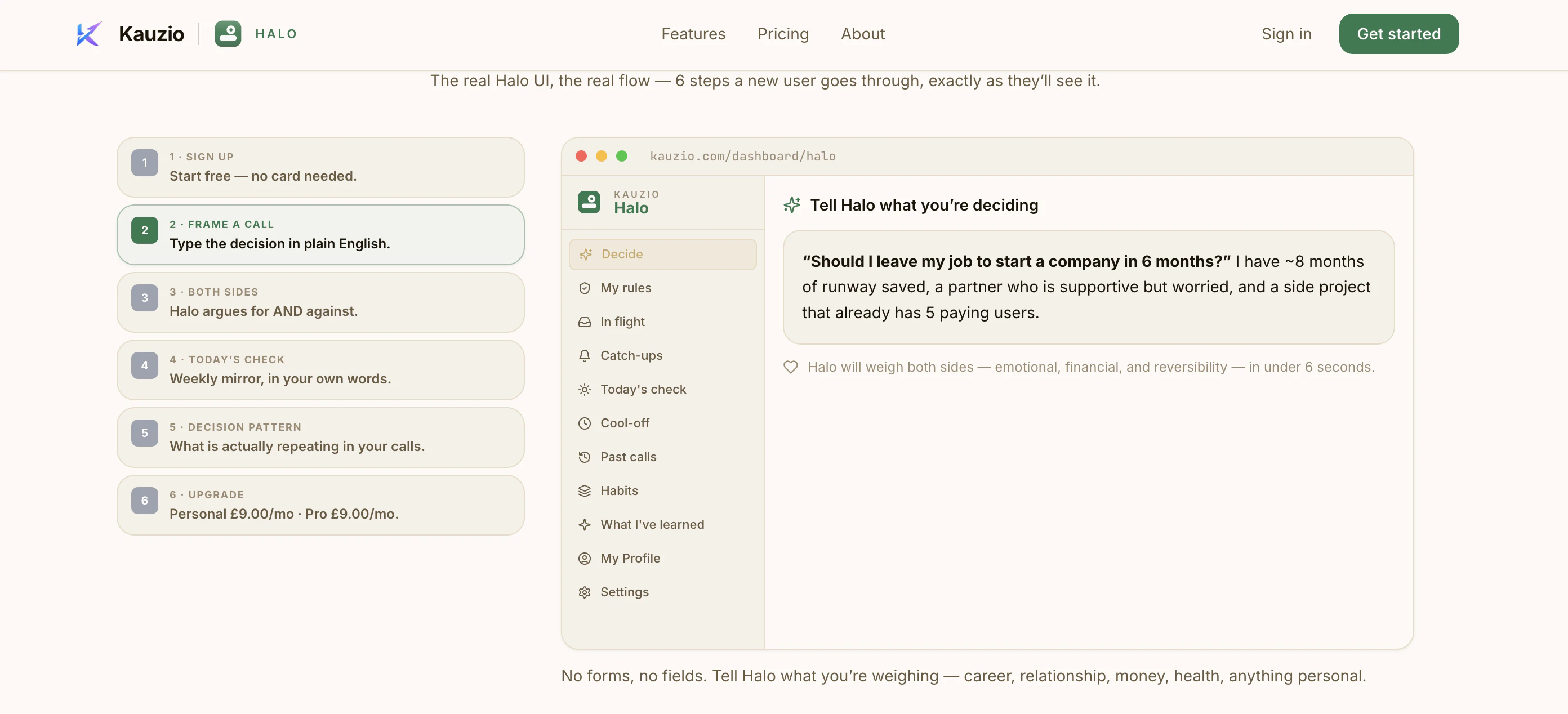Click the Catch-ups bell icon
Screen dimensions: 1568x714
(x=585, y=356)
